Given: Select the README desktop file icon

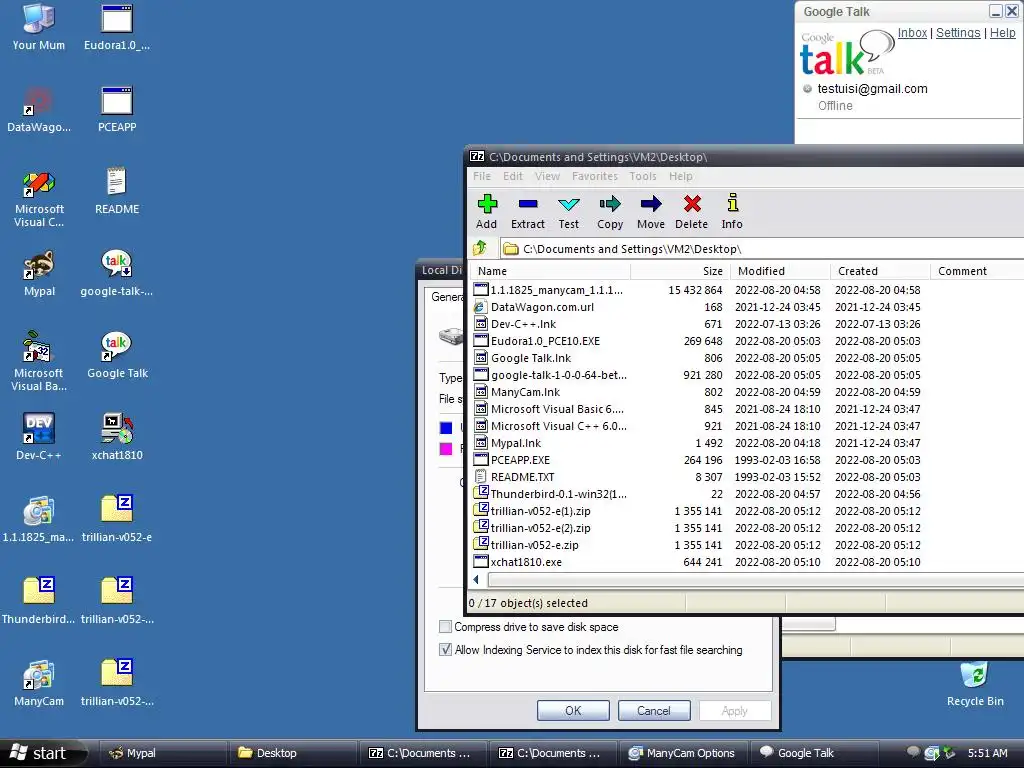Looking at the screenshot, I should (x=117, y=191).
